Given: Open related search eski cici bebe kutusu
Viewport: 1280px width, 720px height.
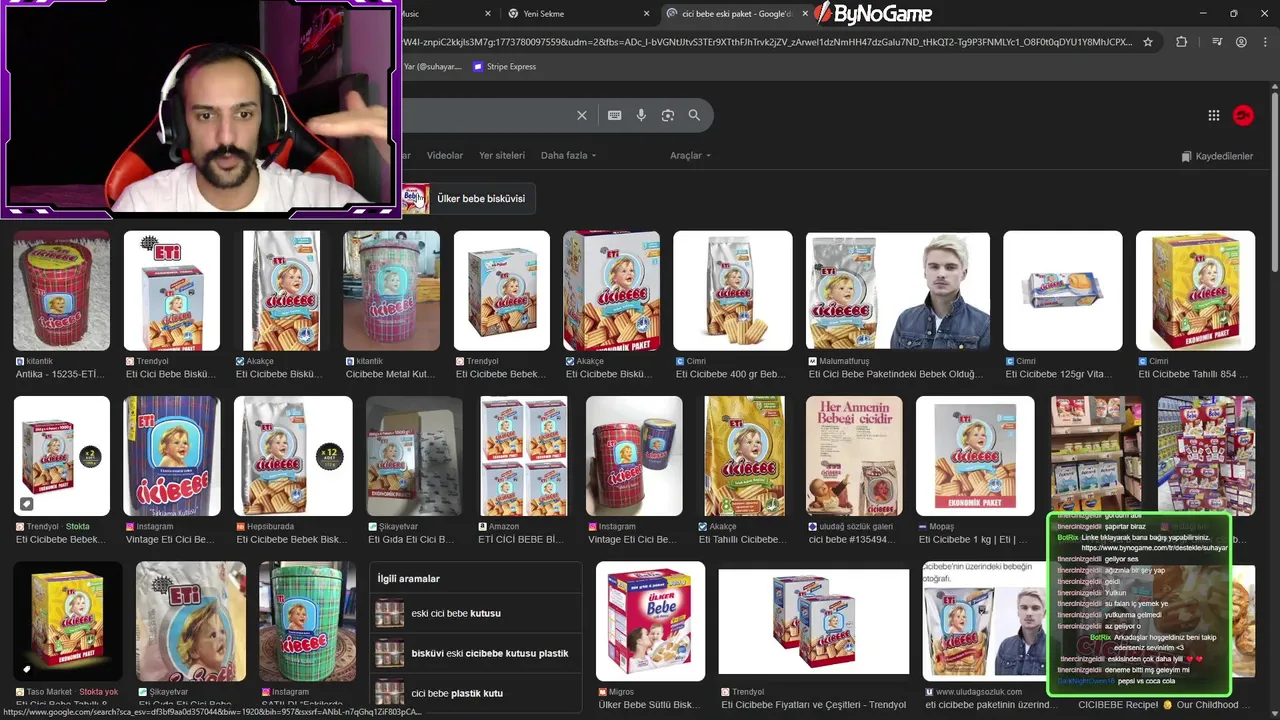Looking at the screenshot, I should (475, 613).
